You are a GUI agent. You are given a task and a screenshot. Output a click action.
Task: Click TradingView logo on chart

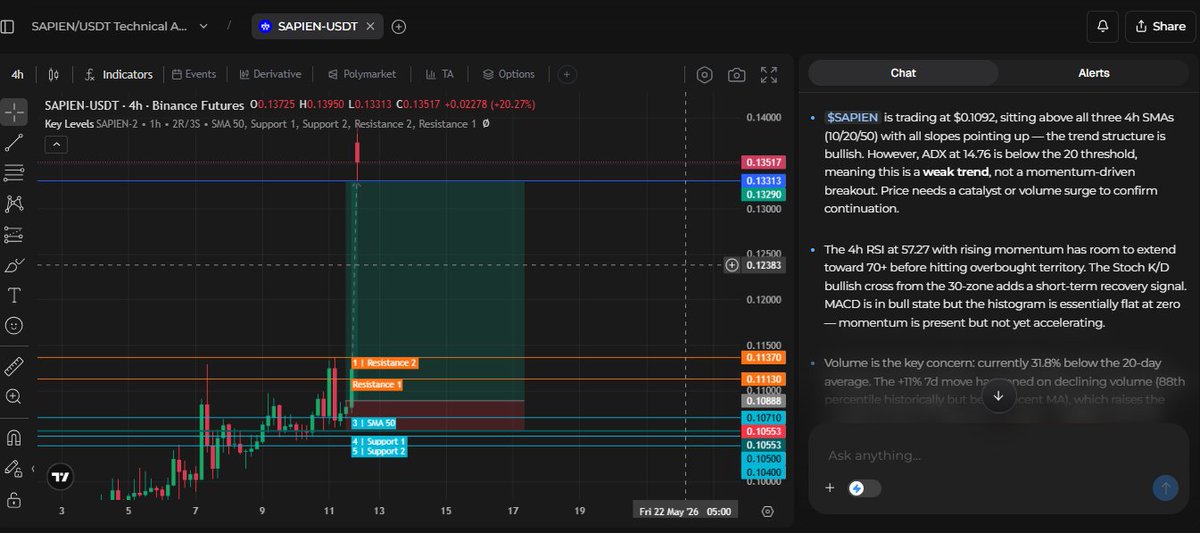pos(60,477)
